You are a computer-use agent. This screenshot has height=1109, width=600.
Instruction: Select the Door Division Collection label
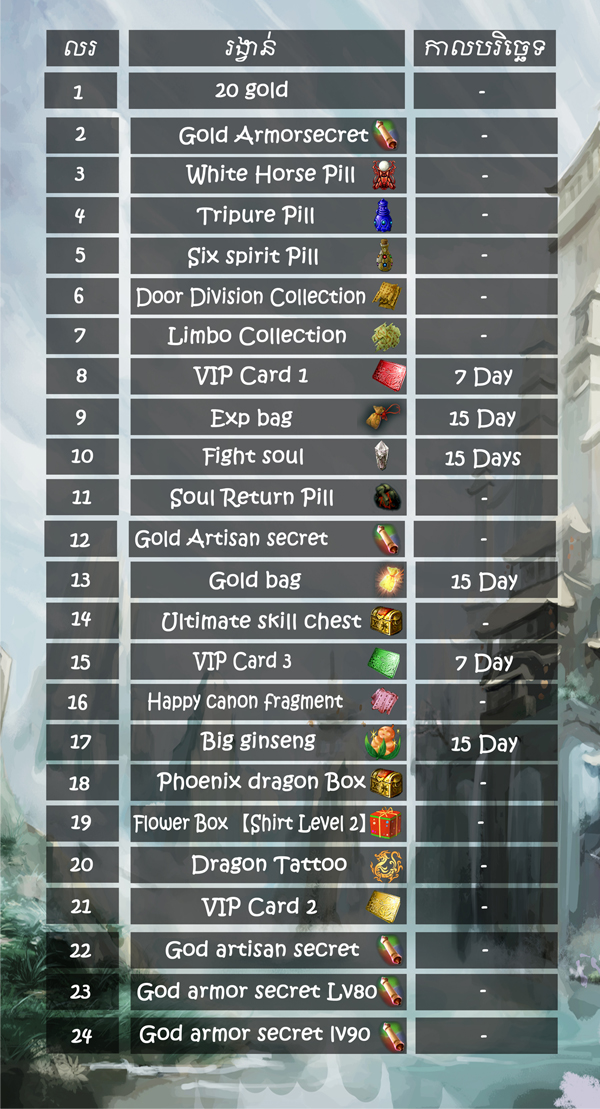pos(251,296)
